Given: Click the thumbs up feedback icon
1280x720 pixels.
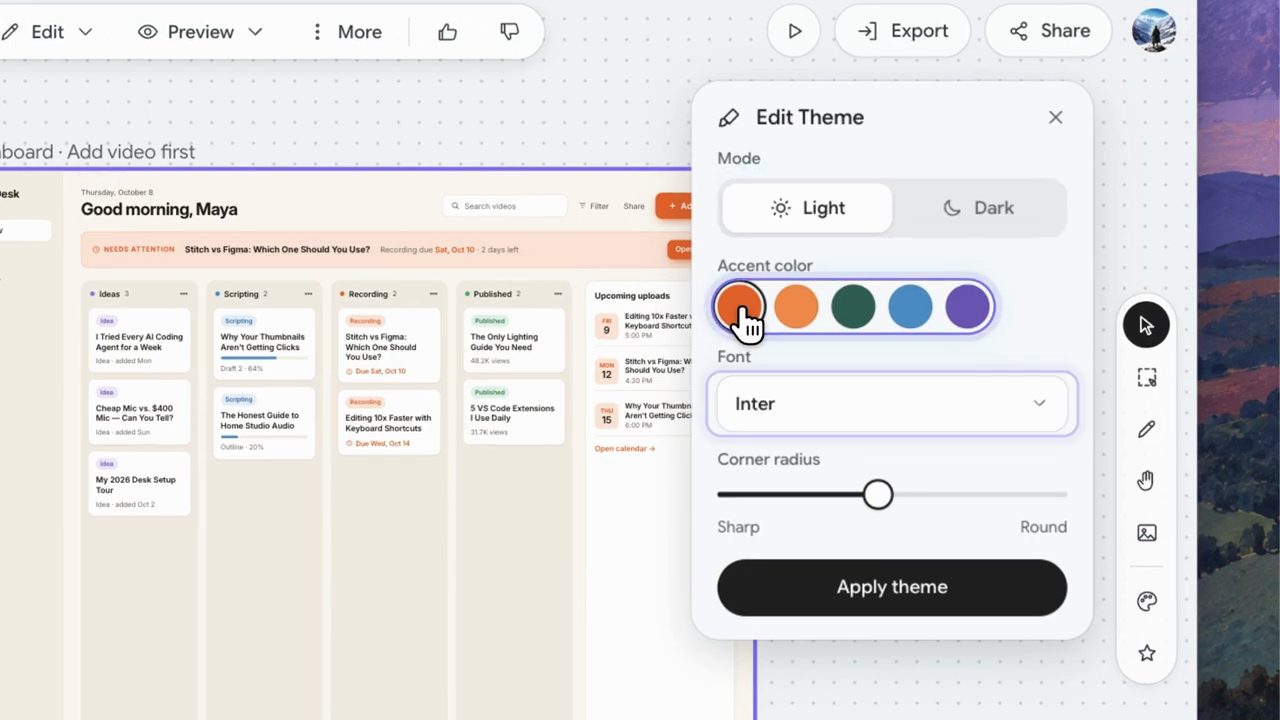Looking at the screenshot, I should [447, 32].
